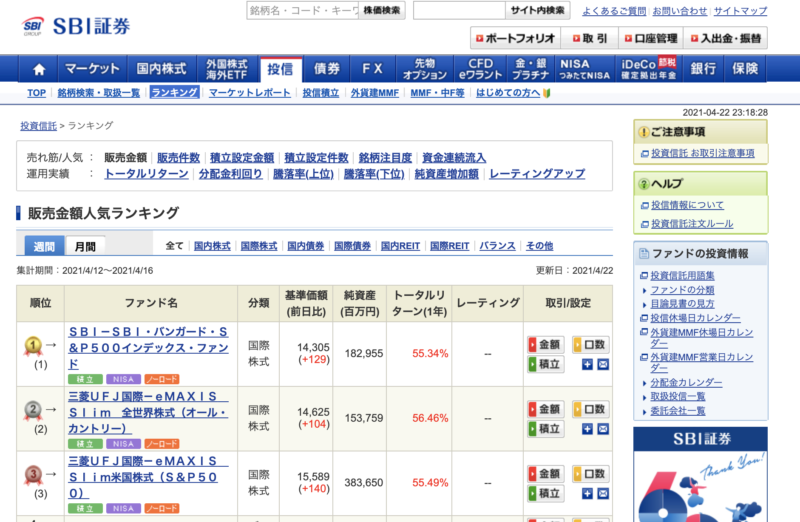Click the 投資信託 breadcrumb link
800x522 pixels.
pos(38,126)
